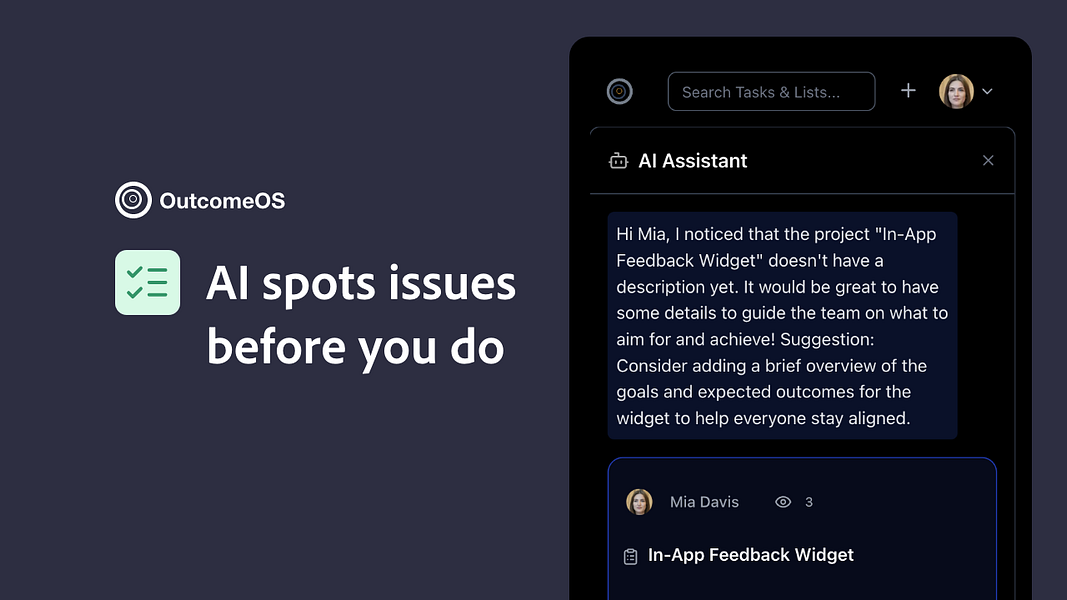1067x600 pixels.
Task: Open Mia Davis's small avatar on card
Action: point(639,502)
